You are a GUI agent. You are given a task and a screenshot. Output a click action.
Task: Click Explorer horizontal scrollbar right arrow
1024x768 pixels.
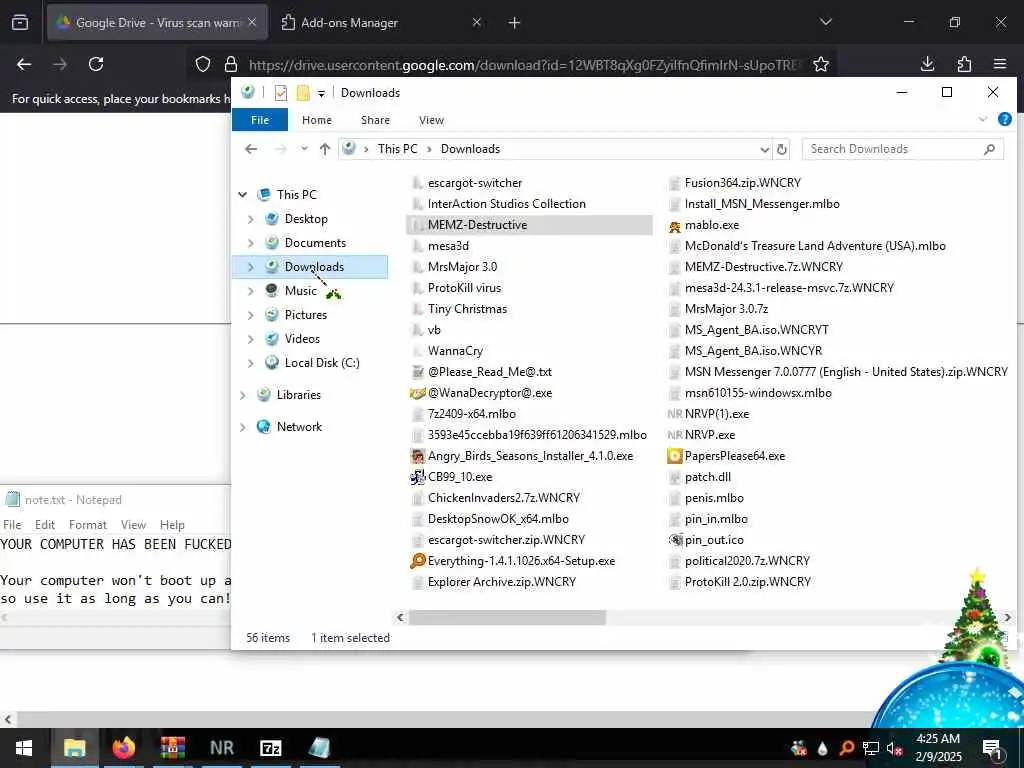[1007, 617]
